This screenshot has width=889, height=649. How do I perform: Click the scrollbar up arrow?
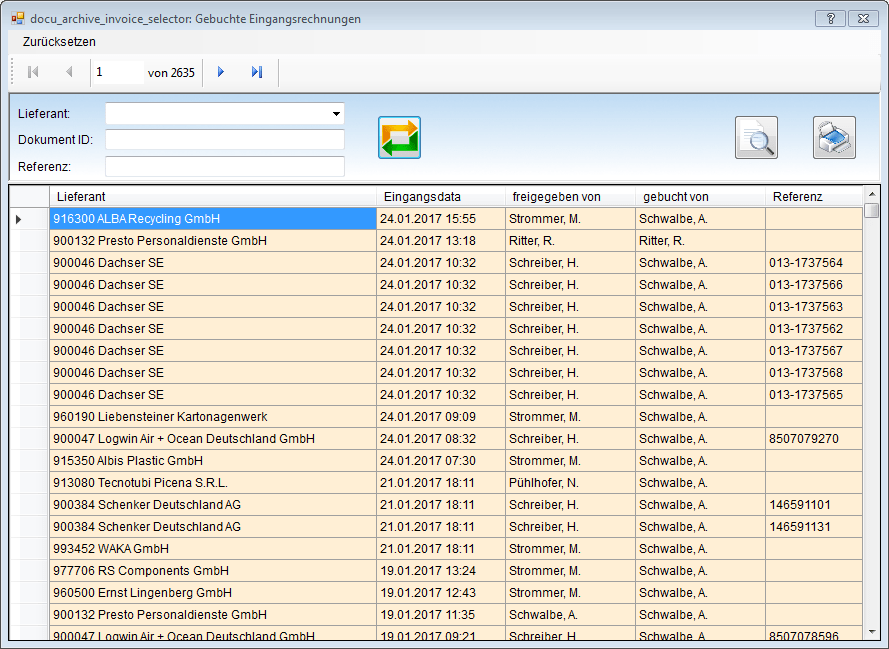pyautogui.click(x=871, y=194)
